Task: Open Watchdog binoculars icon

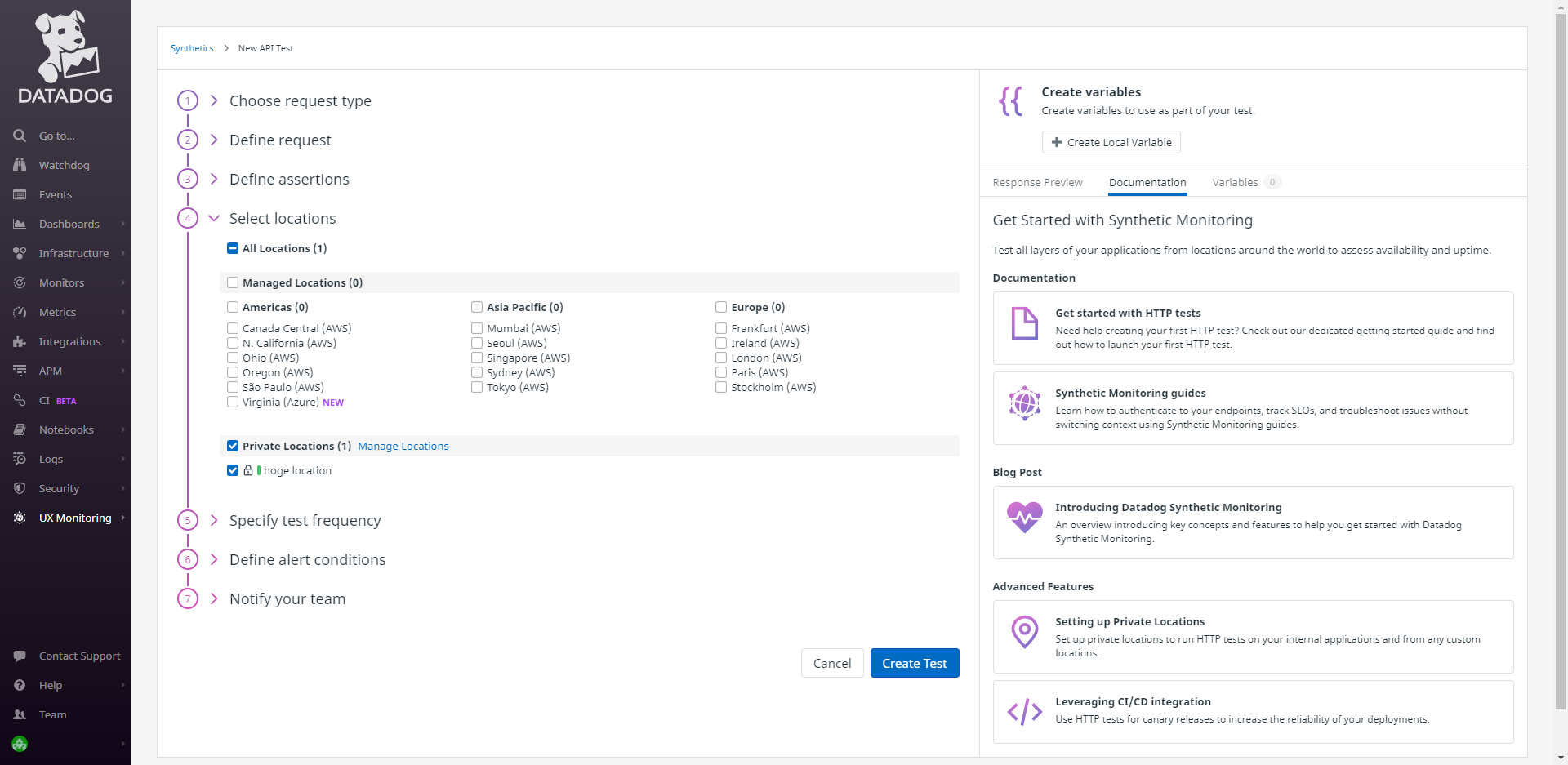Action: coord(20,165)
